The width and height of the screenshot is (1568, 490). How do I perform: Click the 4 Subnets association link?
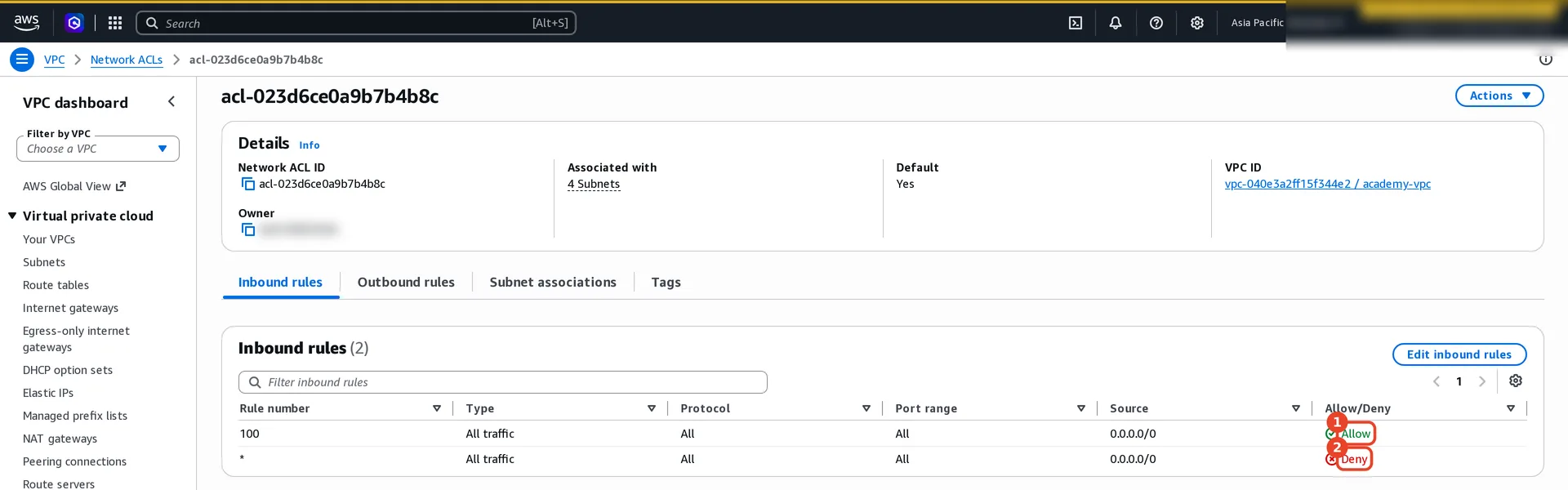594,185
